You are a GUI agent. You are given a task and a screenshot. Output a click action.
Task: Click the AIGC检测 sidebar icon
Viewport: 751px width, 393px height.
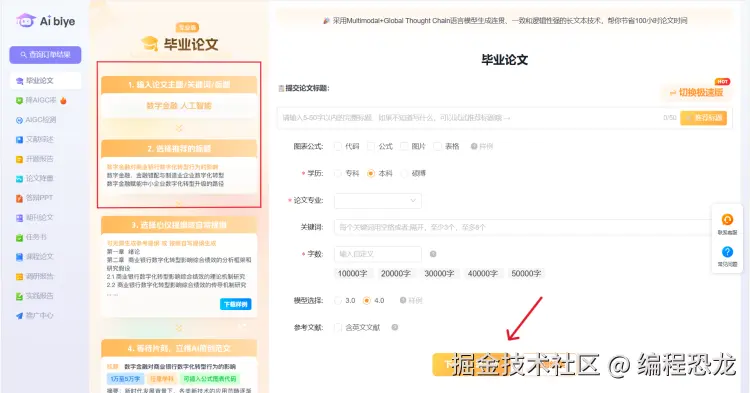coord(19,120)
